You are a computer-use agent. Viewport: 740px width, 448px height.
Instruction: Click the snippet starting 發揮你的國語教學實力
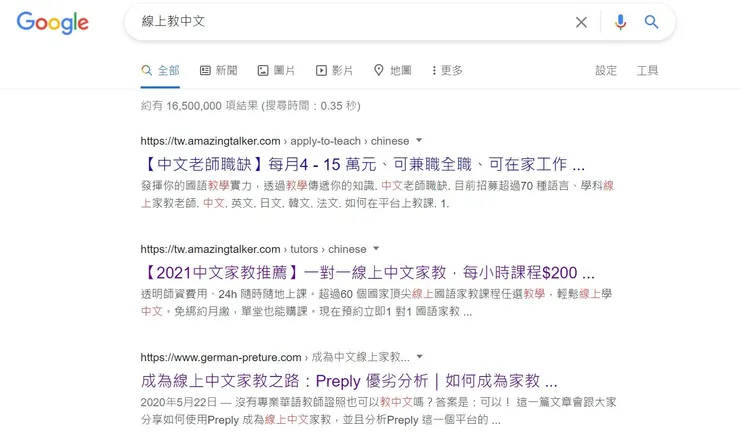click(x=377, y=194)
